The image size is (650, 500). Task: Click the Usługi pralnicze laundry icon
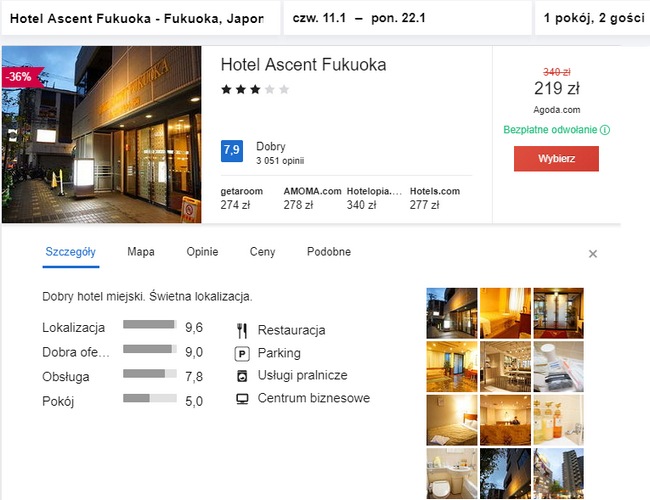pyautogui.click(x=241, y=376)
